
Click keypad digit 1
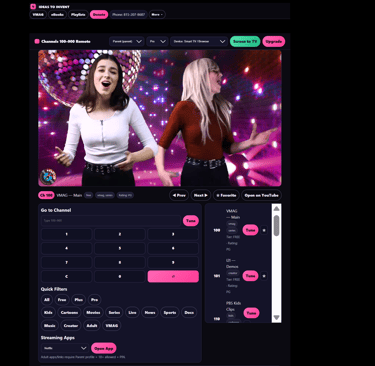coord(66,234)
